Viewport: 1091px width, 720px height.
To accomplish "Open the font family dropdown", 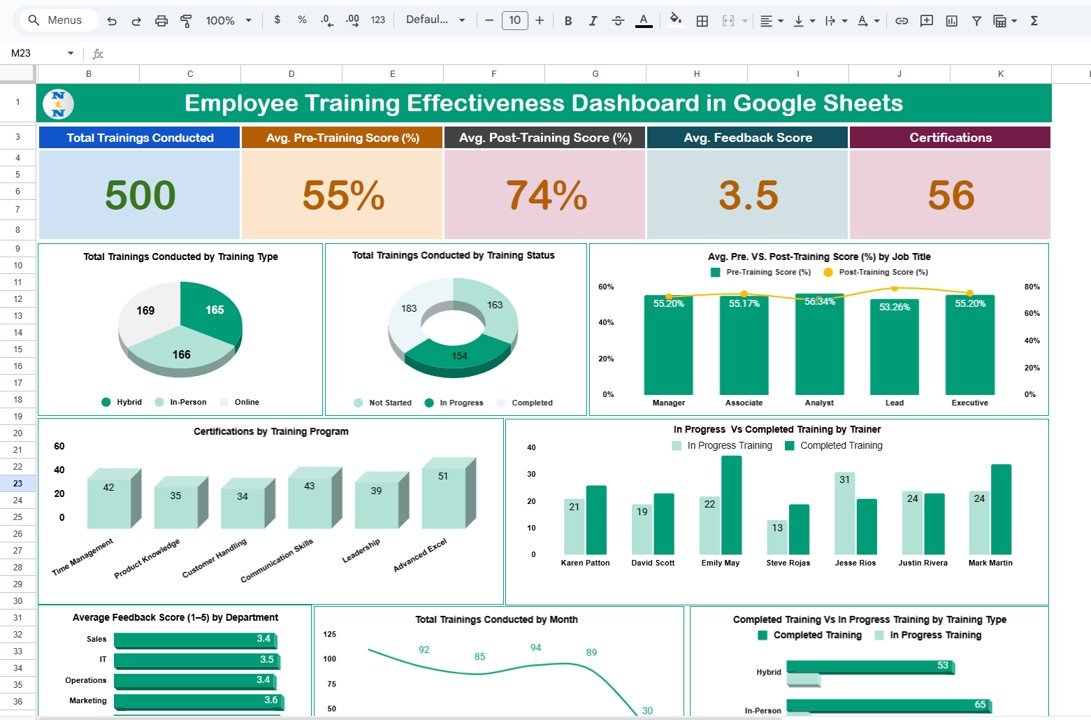I will coord(435,20).
